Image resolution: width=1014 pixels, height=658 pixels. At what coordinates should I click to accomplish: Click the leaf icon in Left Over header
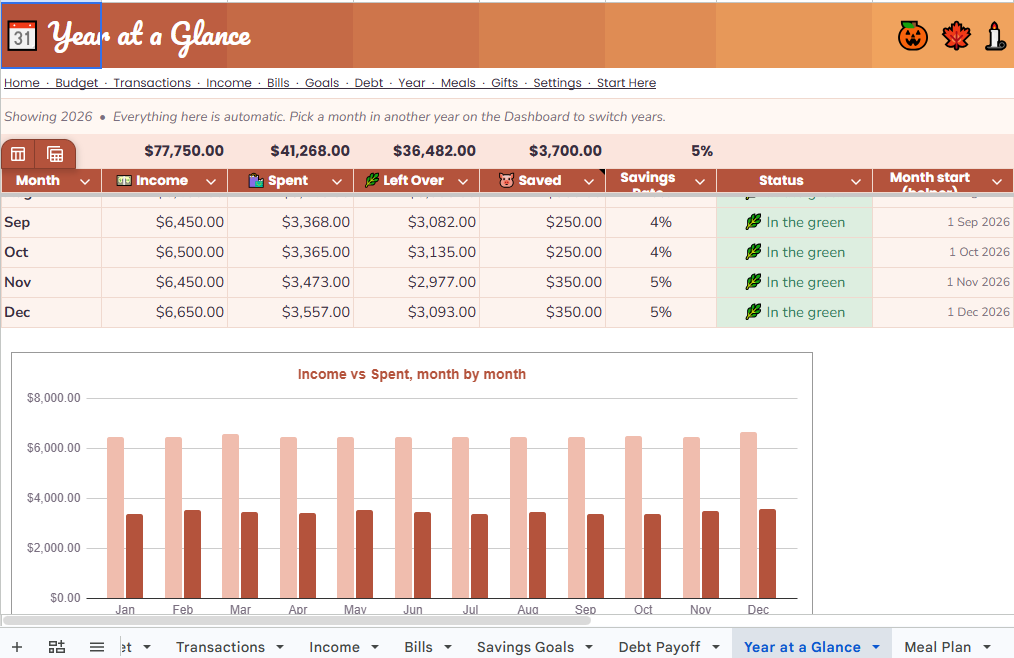[x=372, y=181]
